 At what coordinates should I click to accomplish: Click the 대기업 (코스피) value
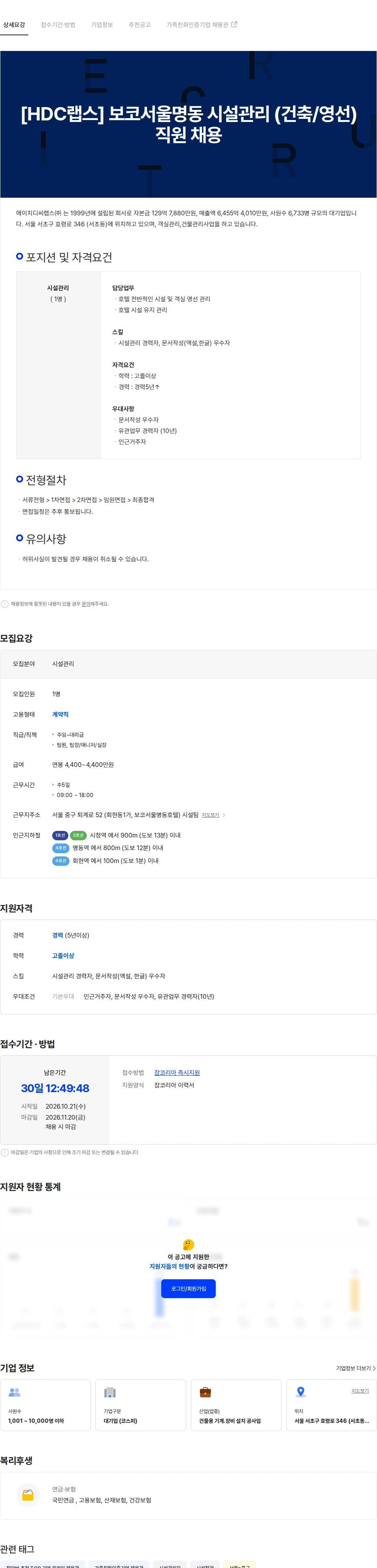point(120,1421)
